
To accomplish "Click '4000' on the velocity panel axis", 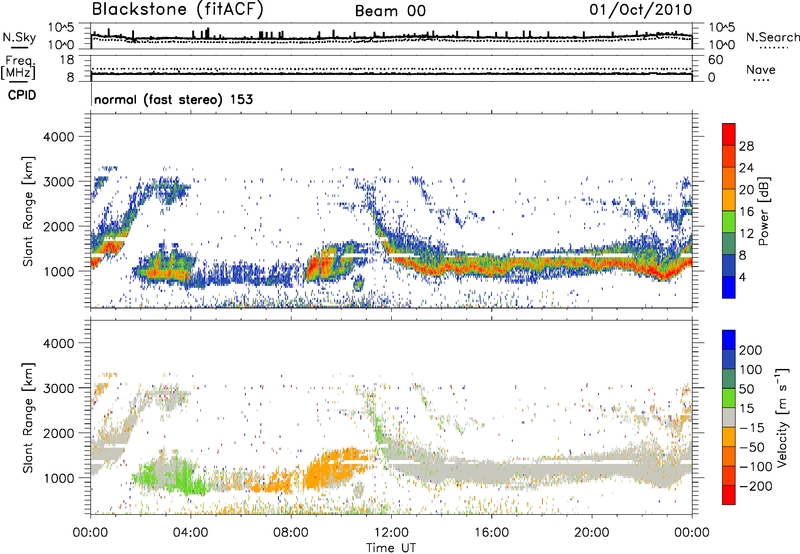I will click(x=58, y=343).
